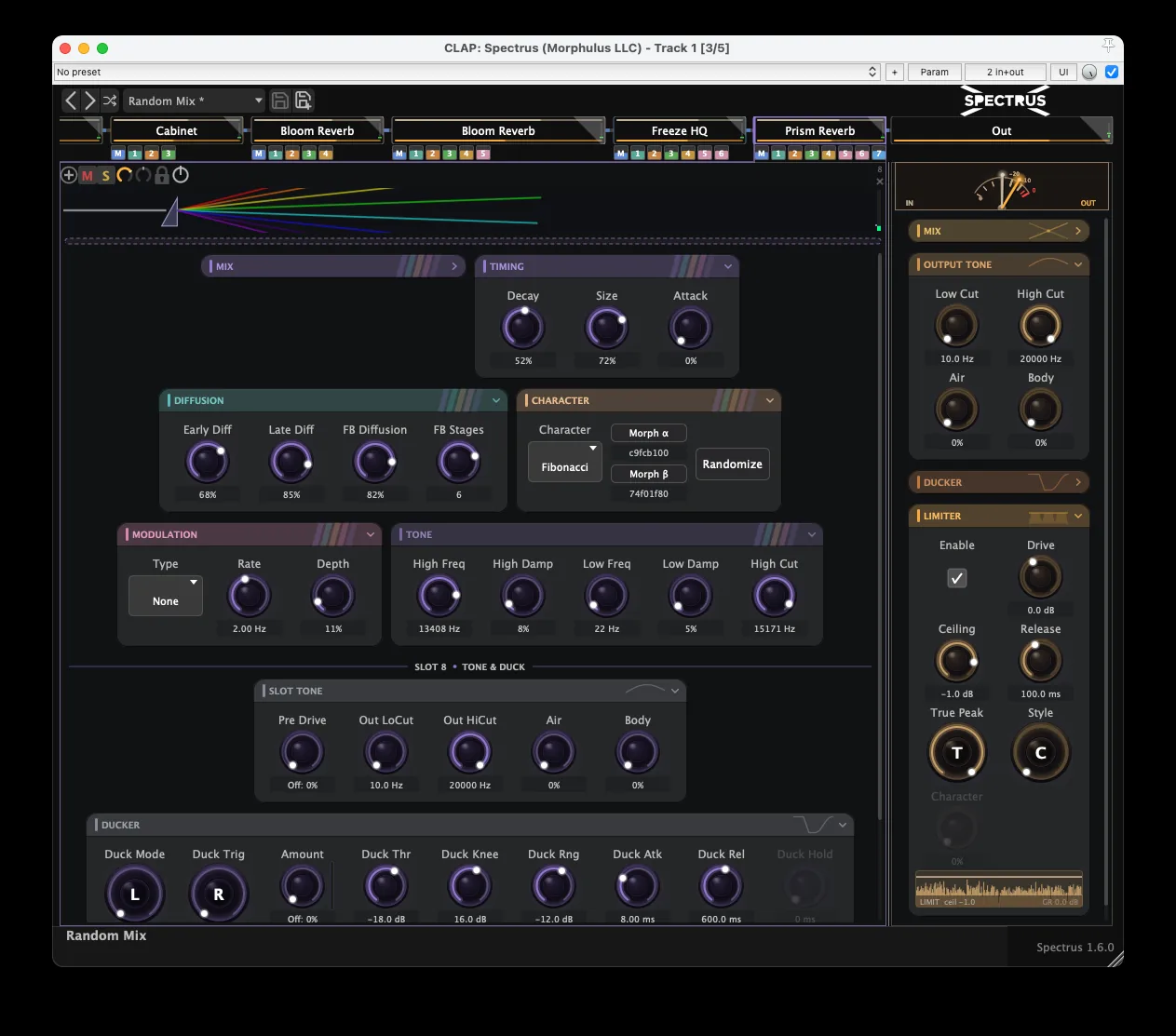The image size is (1176, 1036).
Task: Click the IN/OUT VU meter
Action: pyautogui.click(x=1002, y=188)
